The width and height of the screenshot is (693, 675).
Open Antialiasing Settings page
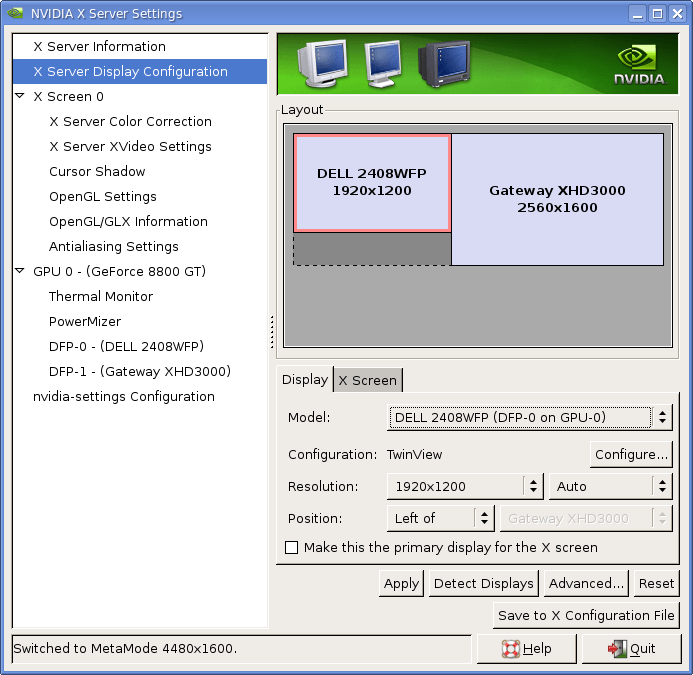114,246
